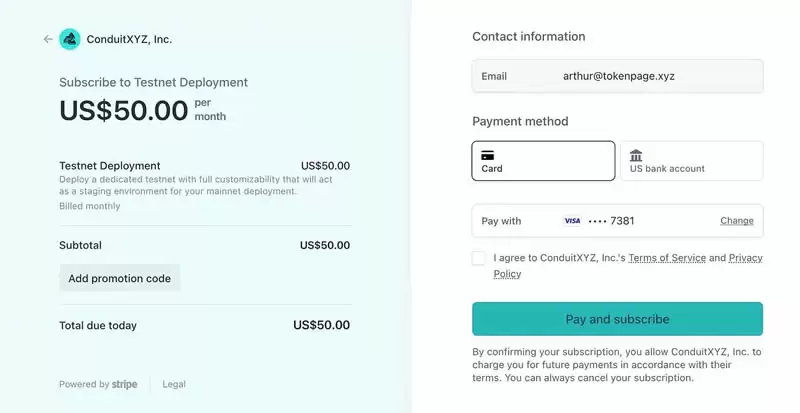Click the ConduitXYZ, Inc. merchant name
The image size is (800, 413).
pyautogui.click(x=129, y=39)
